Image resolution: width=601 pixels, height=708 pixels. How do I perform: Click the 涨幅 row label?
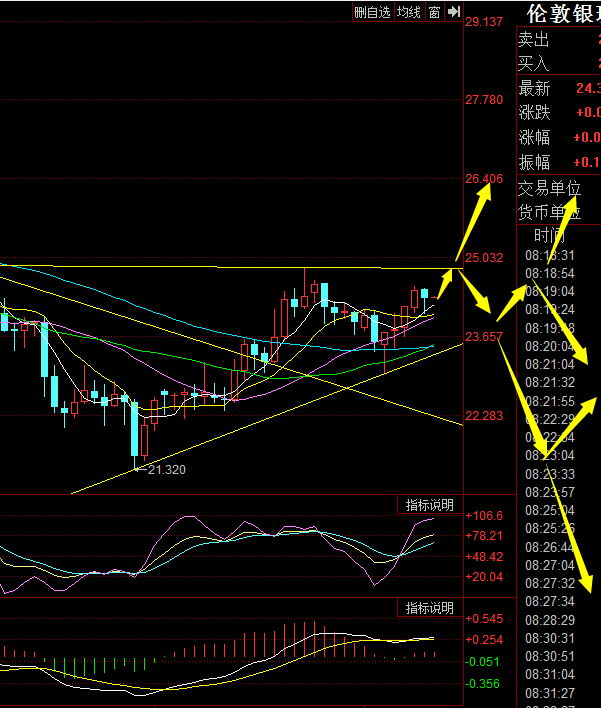534,137
